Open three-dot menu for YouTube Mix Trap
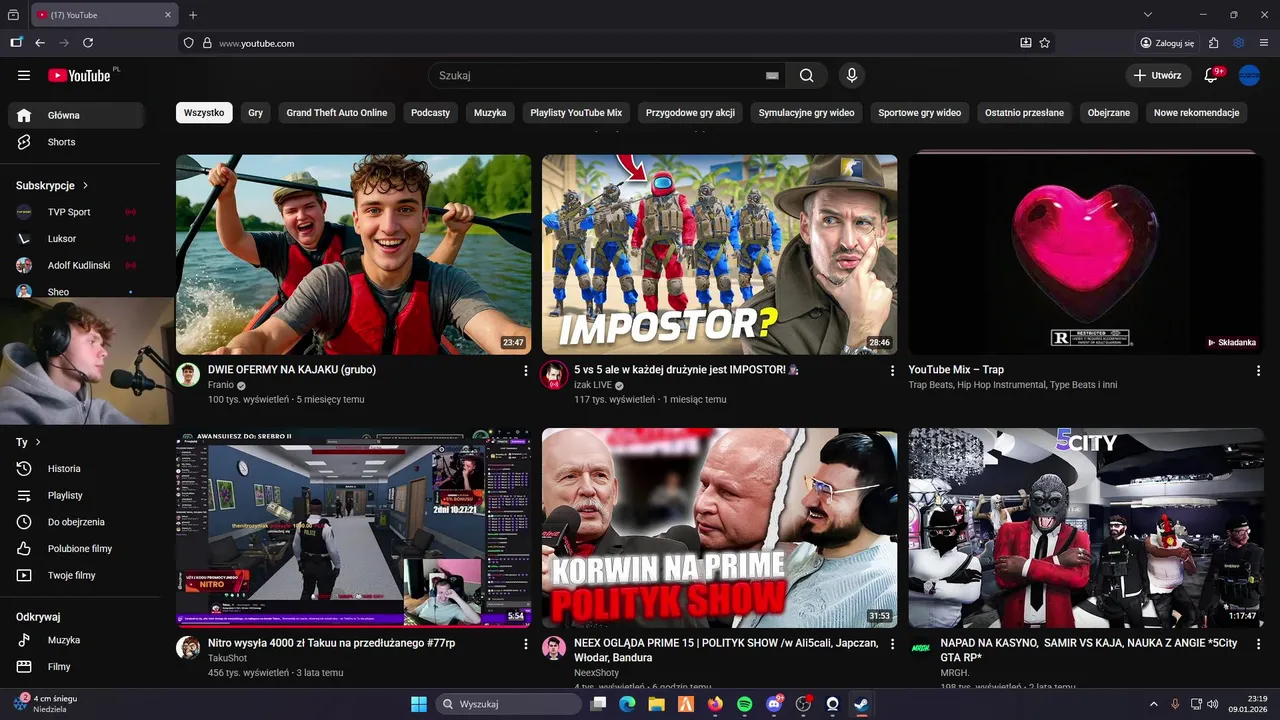 [x=1258, y=371]
